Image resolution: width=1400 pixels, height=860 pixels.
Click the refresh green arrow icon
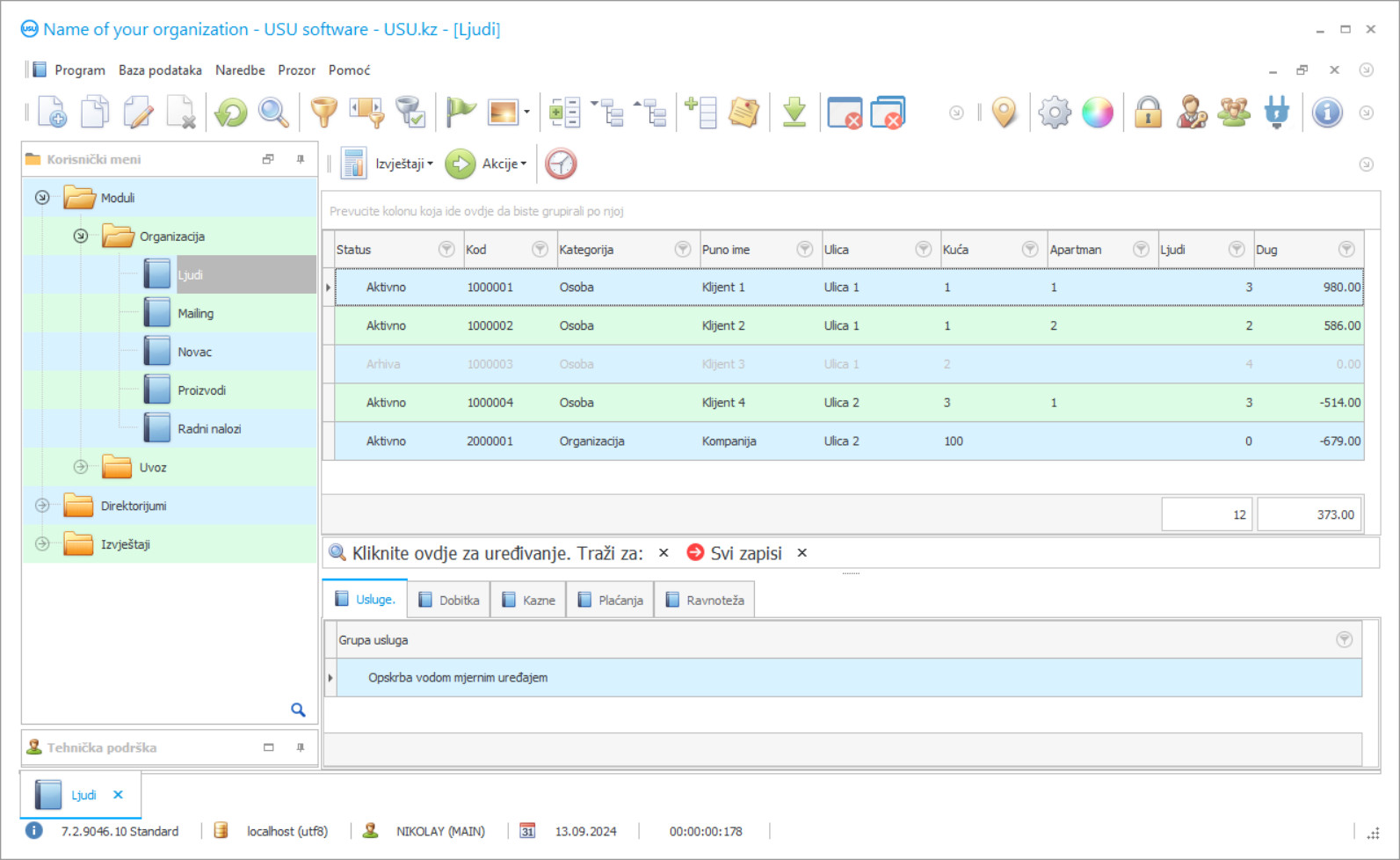click(231, 113)
